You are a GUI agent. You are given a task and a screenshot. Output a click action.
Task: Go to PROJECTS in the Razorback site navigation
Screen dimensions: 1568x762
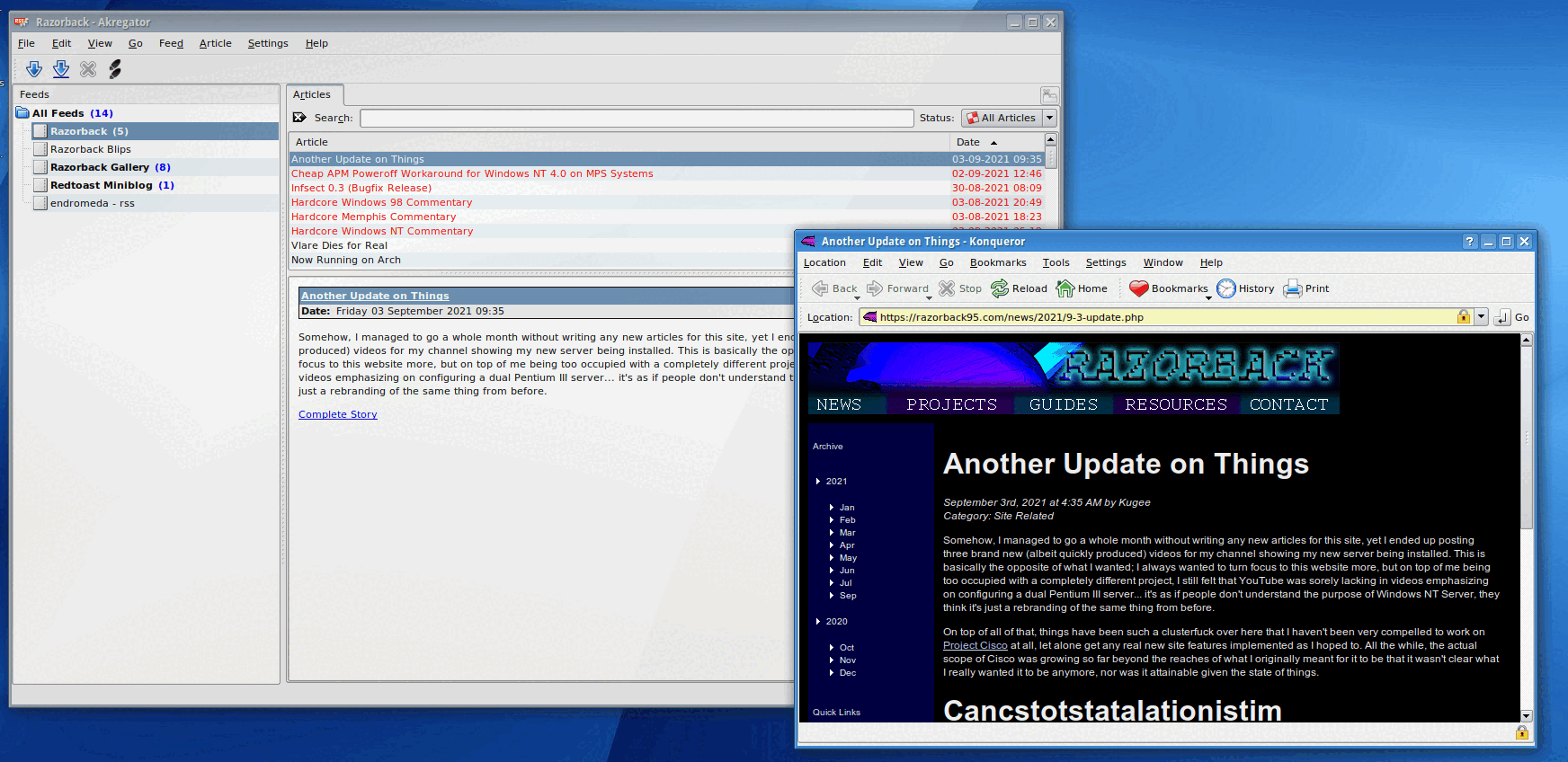click(x=951, y=404)
